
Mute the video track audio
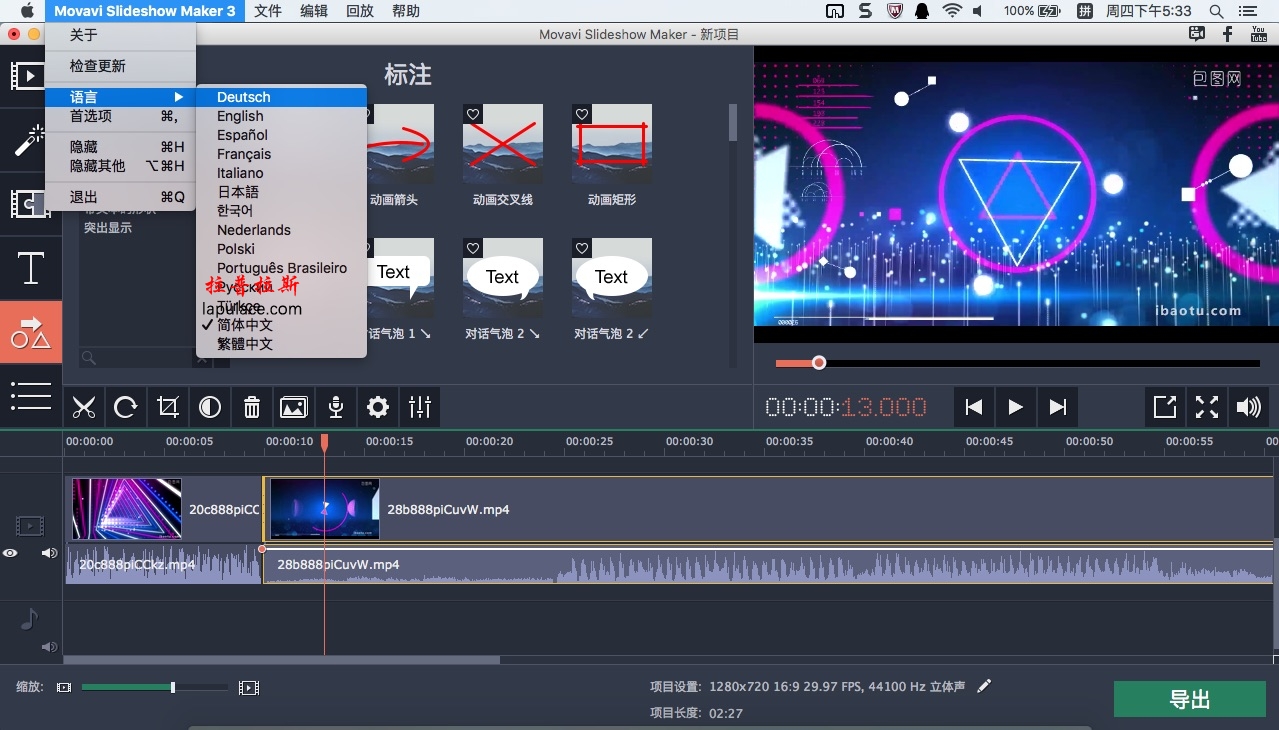tap(49, 553)
